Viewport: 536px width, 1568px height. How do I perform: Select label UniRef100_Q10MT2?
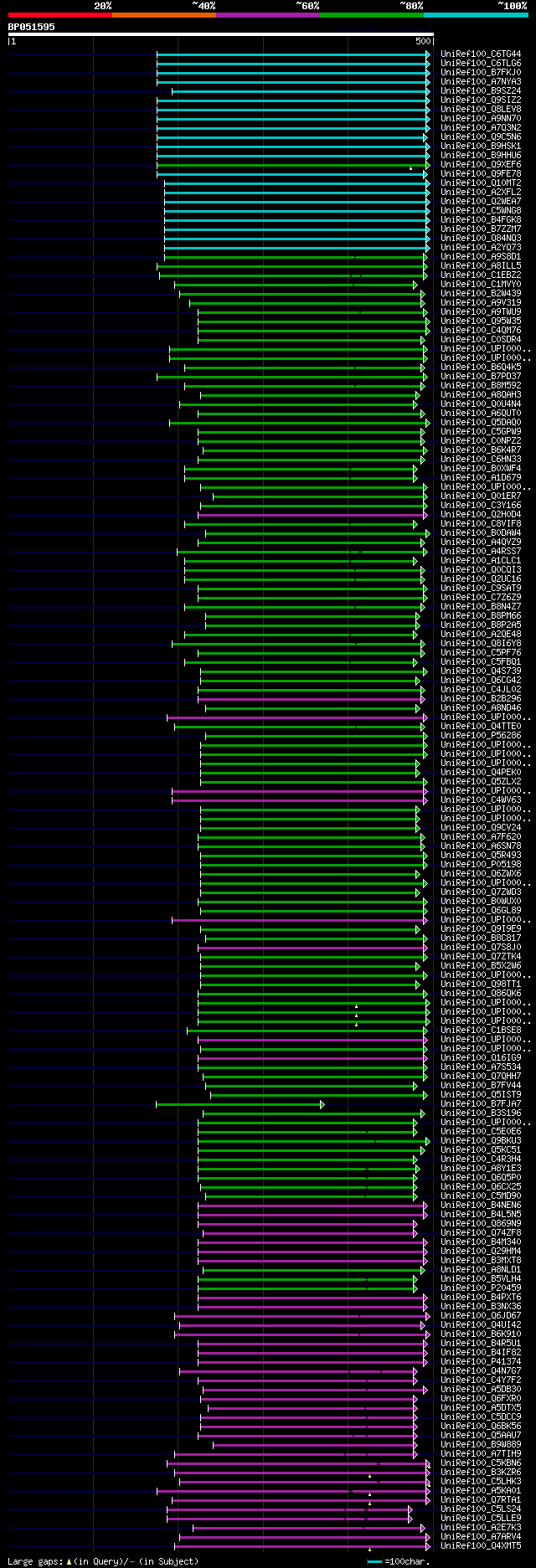[481, 183]
